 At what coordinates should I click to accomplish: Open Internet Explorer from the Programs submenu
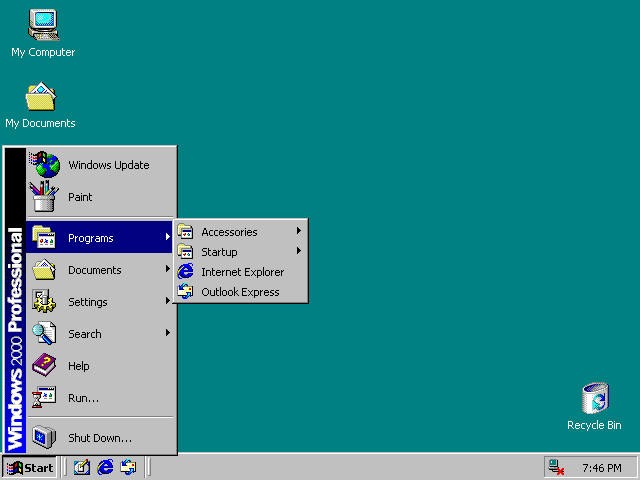click(240, 272)
